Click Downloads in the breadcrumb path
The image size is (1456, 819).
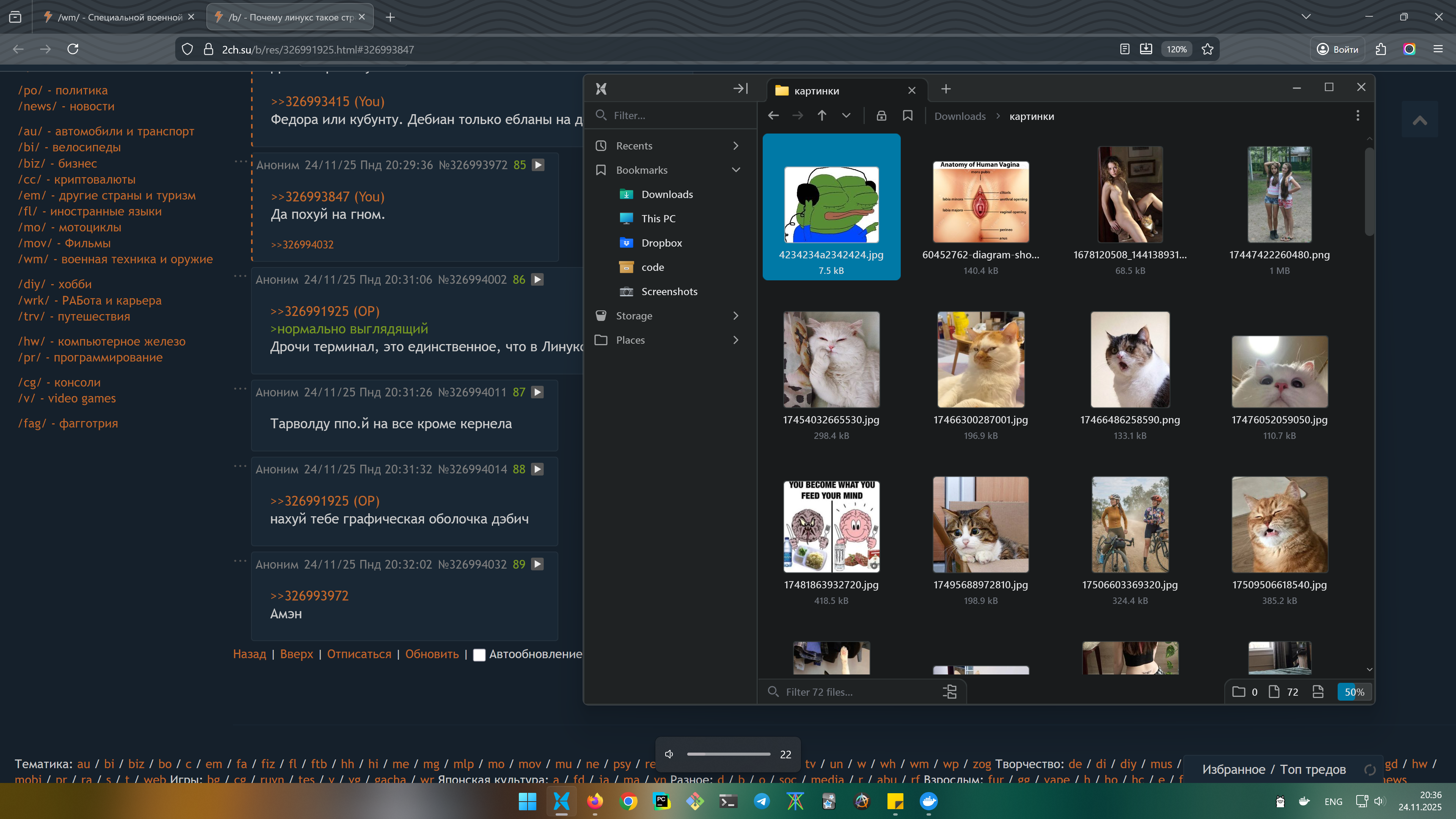click(x=960, y=116)
